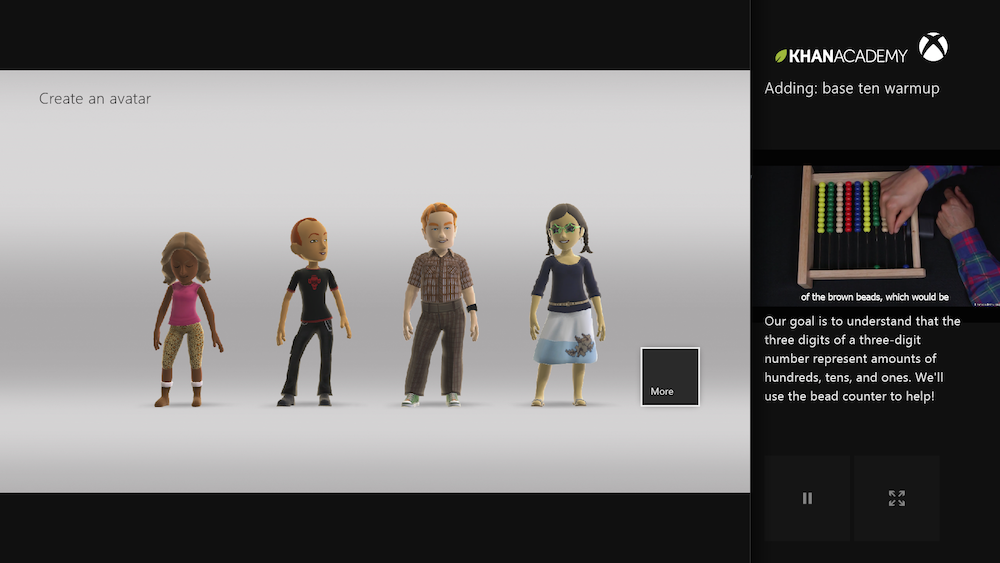Click the 'of the brown beads' caption
The width and height of the screenshot is (1000, 563).
pyautogui.click(x=874, y=297)
